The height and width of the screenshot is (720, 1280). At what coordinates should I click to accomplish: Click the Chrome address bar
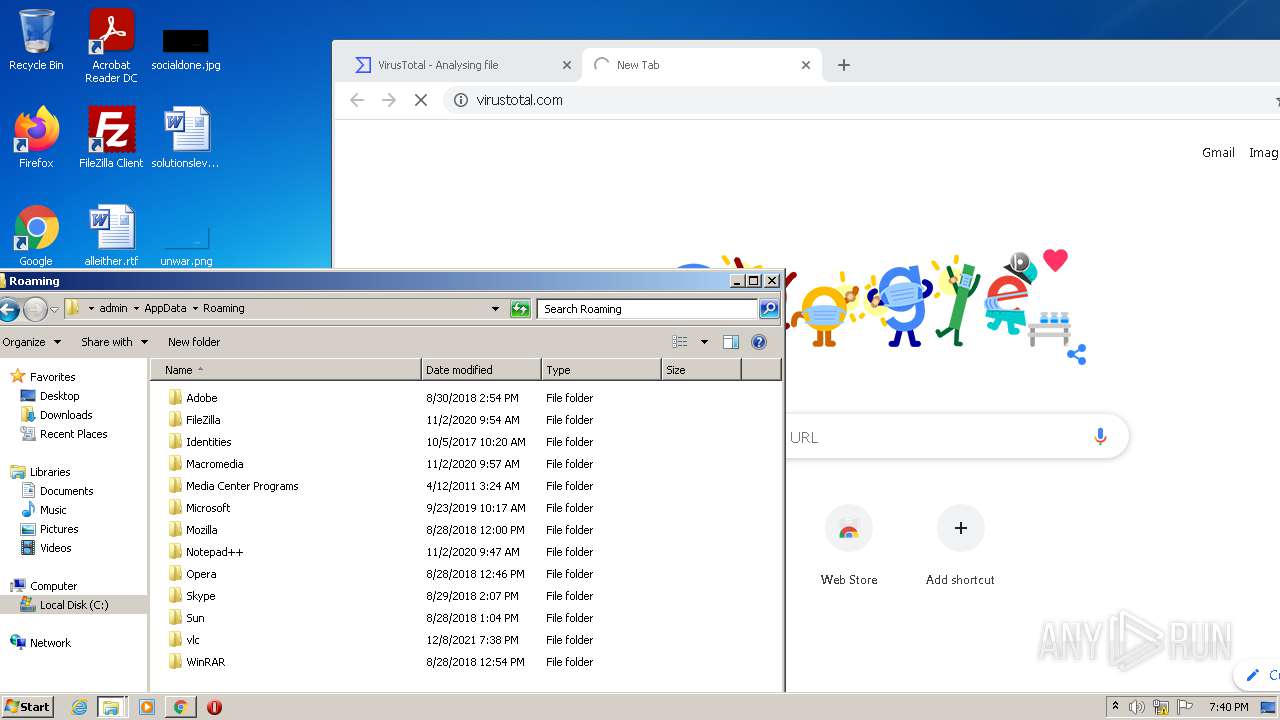tap(860, 100)
